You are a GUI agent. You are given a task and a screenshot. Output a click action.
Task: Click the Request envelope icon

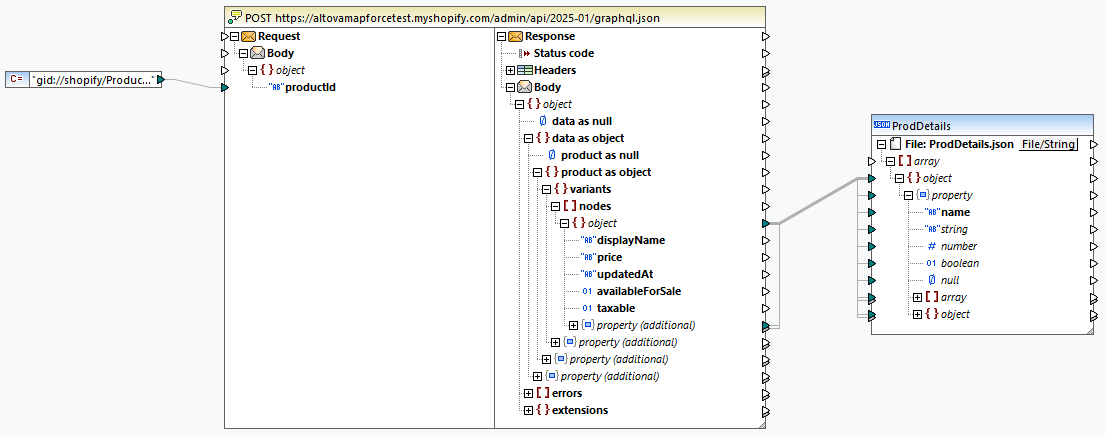click(x=250, y=37)
